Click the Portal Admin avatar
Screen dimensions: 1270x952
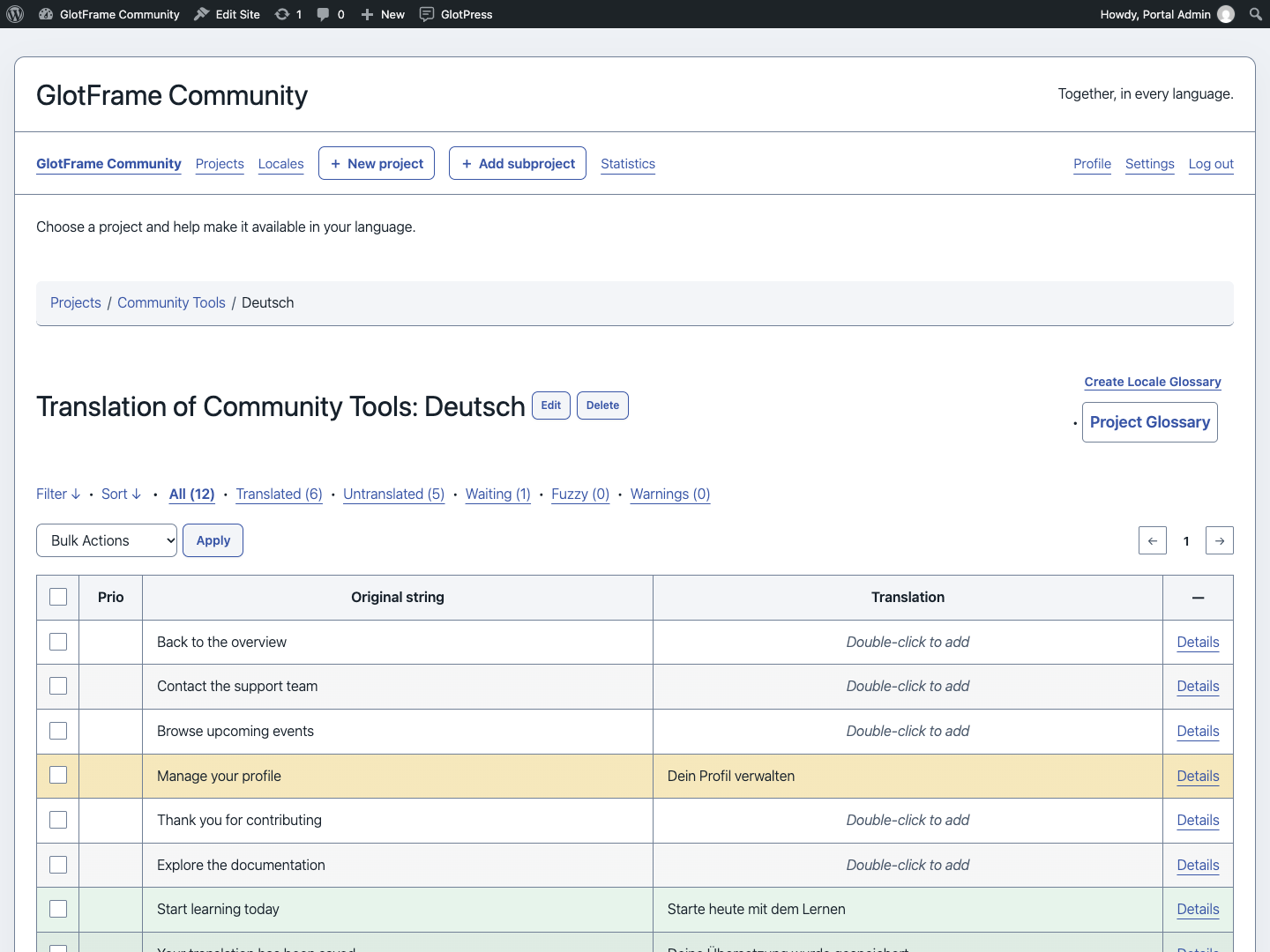[1226, 14]
